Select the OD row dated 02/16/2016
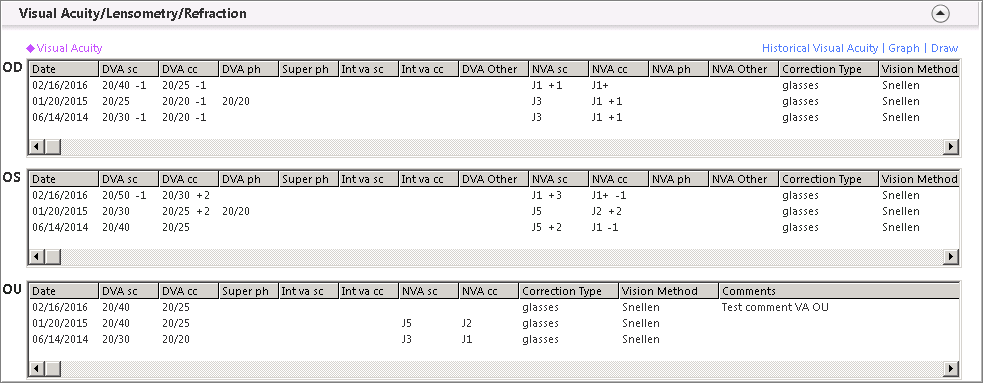This screenshot has height=383, width=983. coord(494,85)
